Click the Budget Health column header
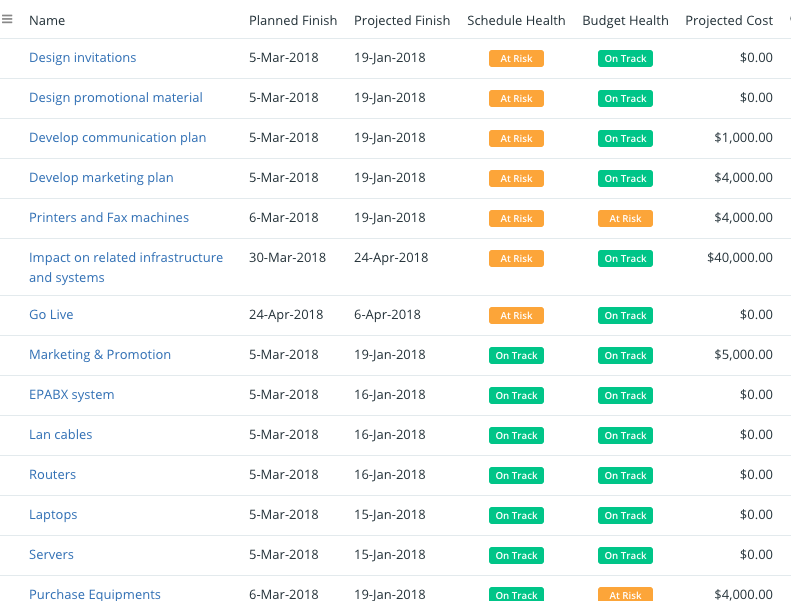The image size is (791, 601). click(625, 21)
